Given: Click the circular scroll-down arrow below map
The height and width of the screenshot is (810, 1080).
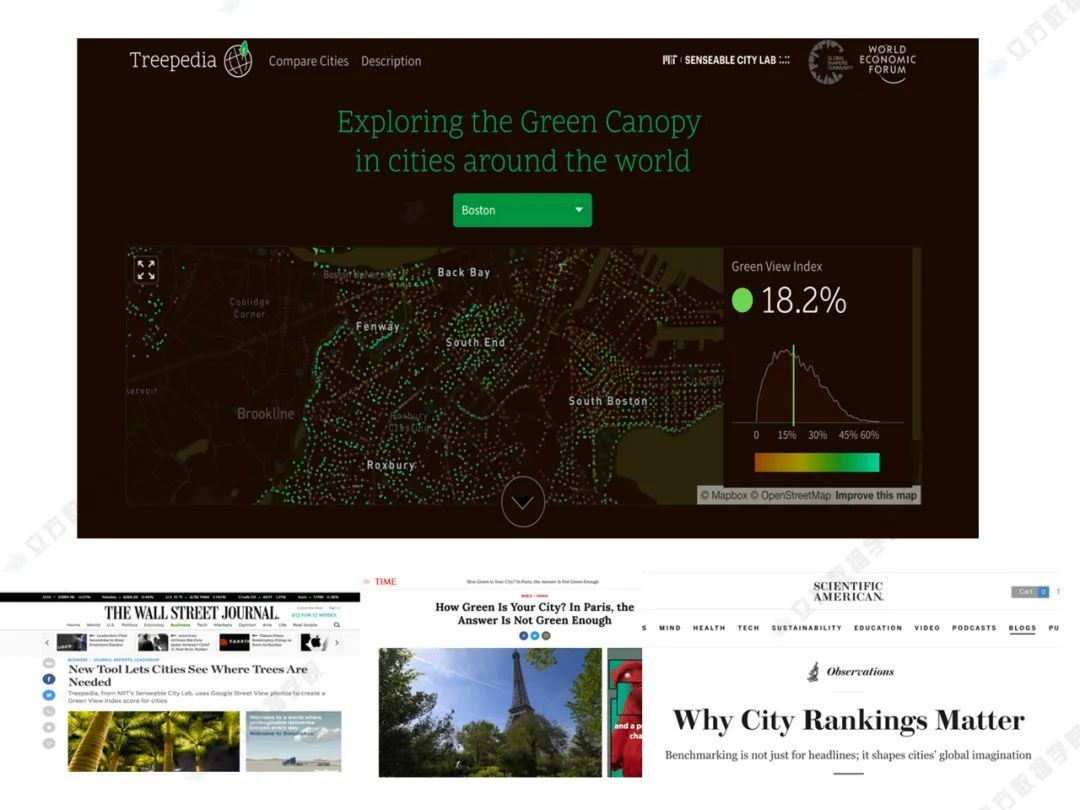Looking at the screenshot, I should (523, 502).
